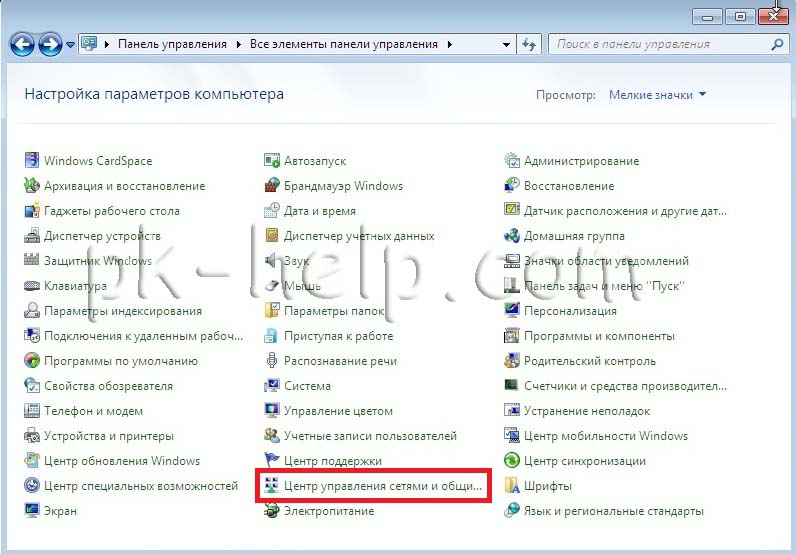Screen dimensions: 796x554
Task: Click the refresh button beside address bar
Action: click(x=529, y=44)
